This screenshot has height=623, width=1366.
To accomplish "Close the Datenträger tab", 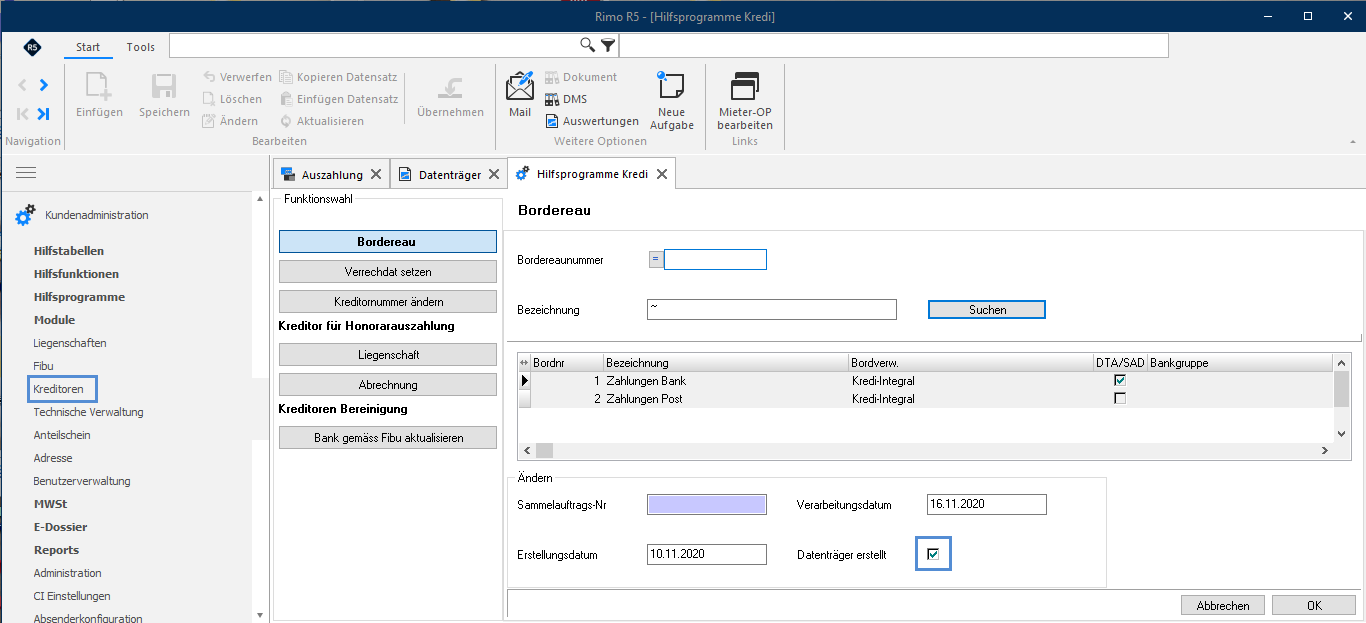I will 493,174.
